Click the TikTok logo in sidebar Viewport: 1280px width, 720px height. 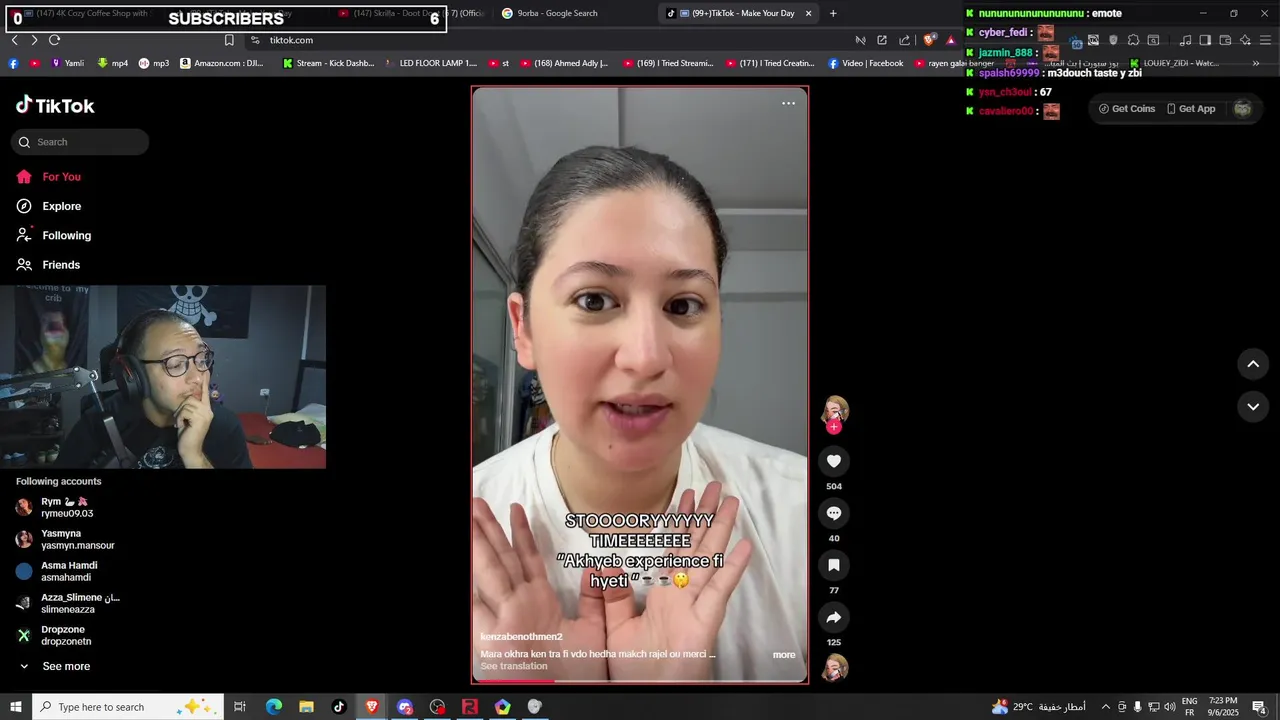(55, 105)
